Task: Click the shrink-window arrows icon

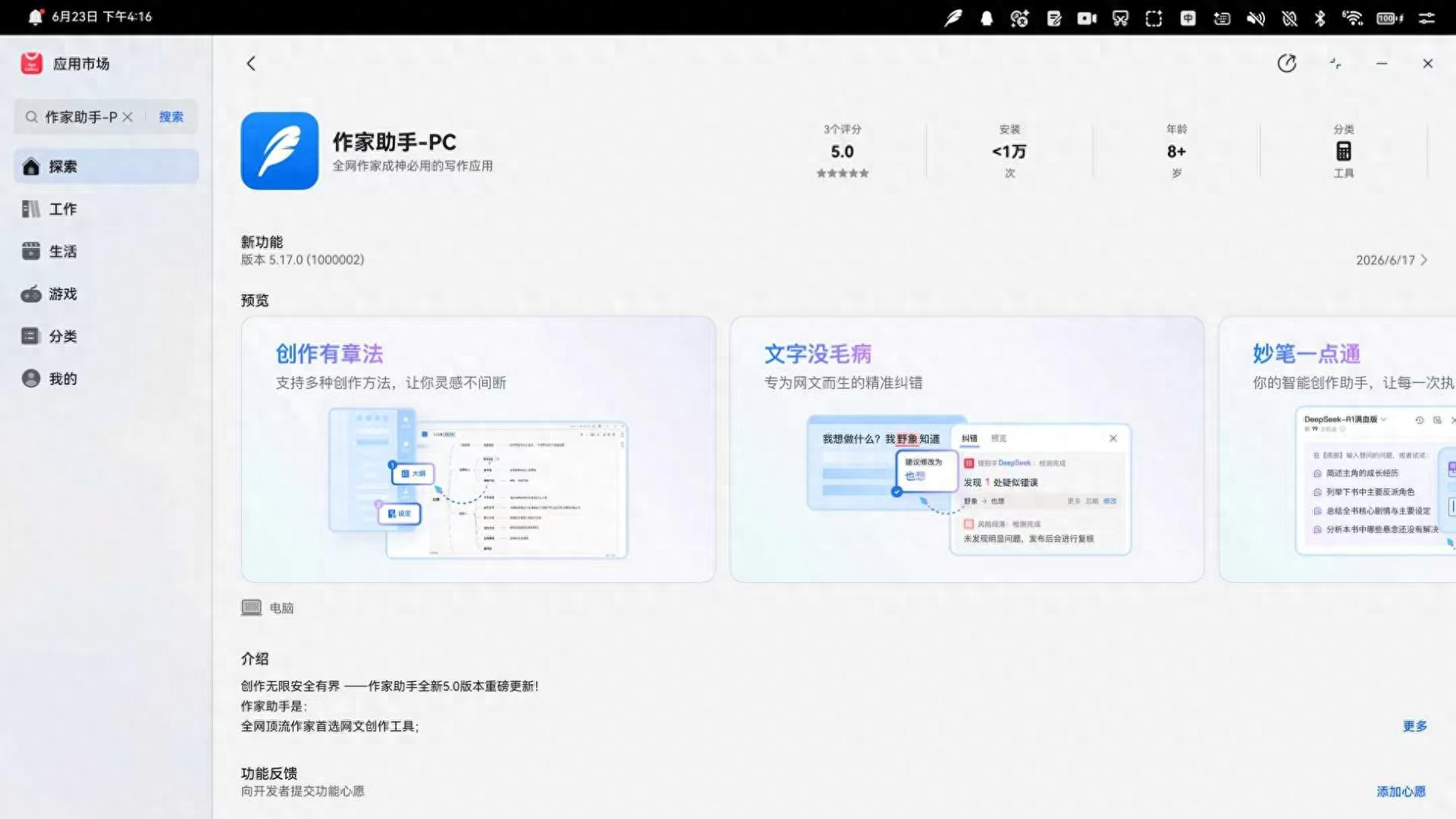Action: coord(1335,64)
